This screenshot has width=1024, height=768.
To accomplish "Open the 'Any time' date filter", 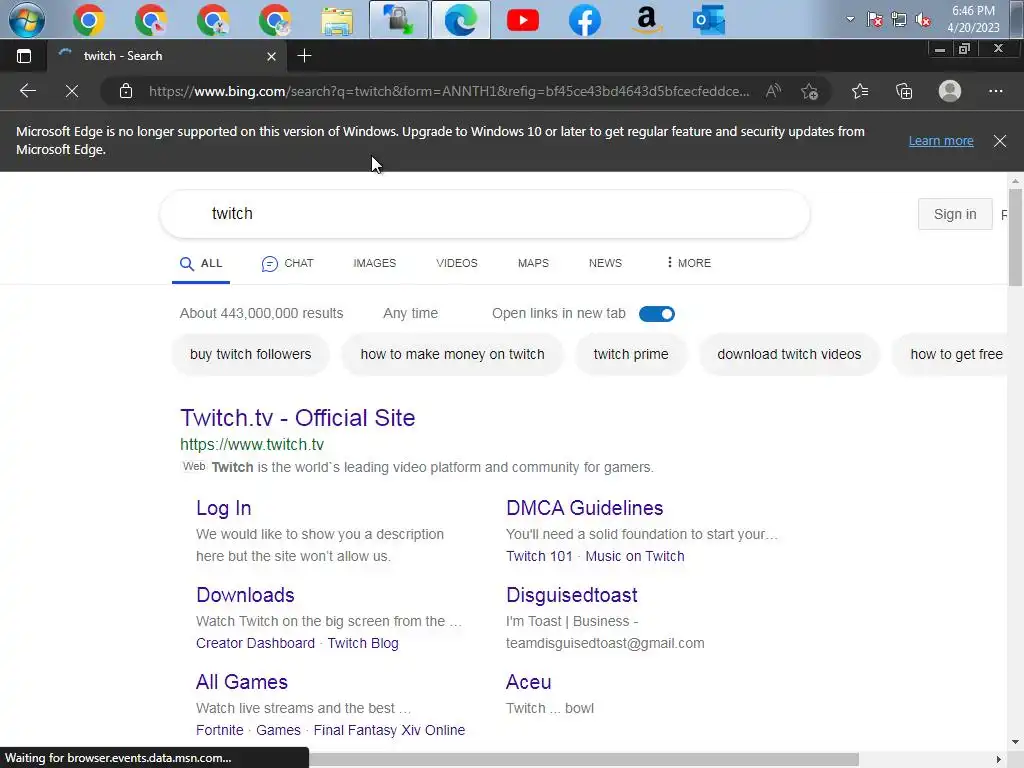I will point(410,313).
